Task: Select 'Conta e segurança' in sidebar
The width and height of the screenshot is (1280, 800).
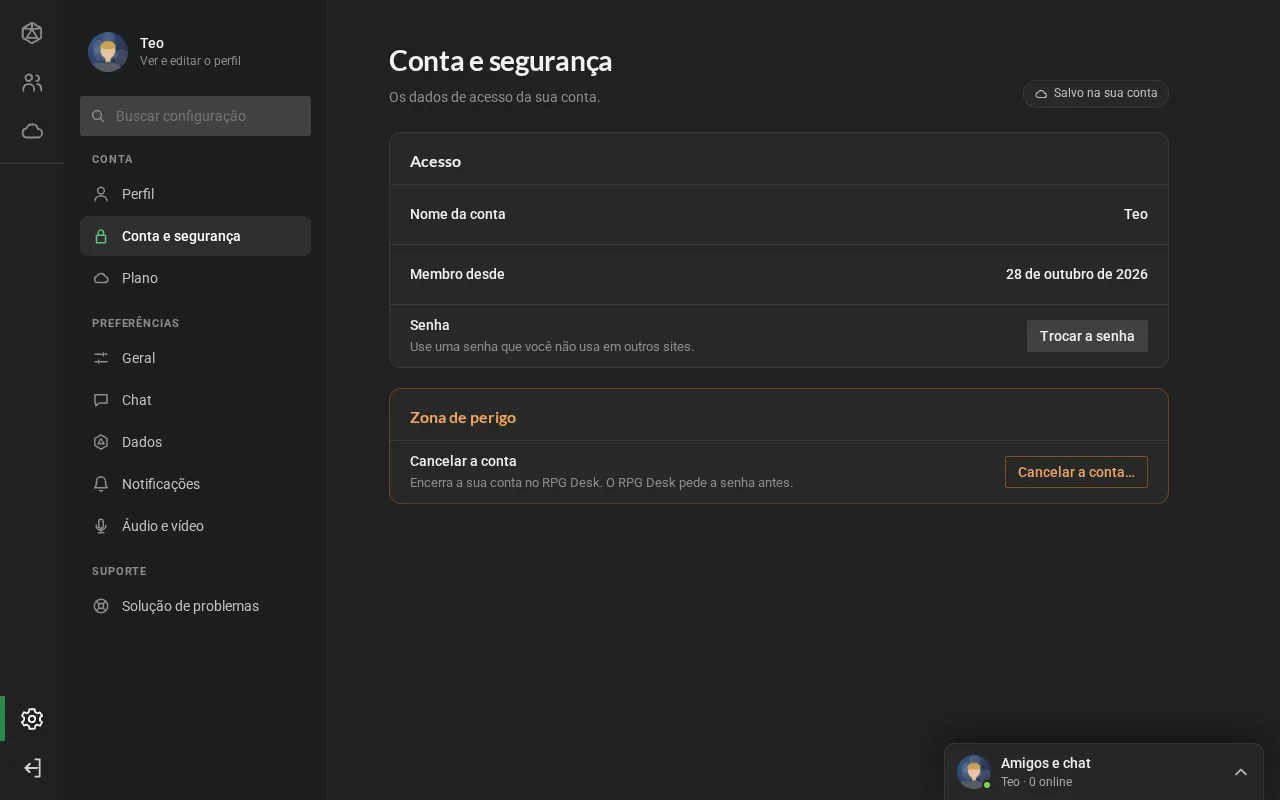Action: 195,236
